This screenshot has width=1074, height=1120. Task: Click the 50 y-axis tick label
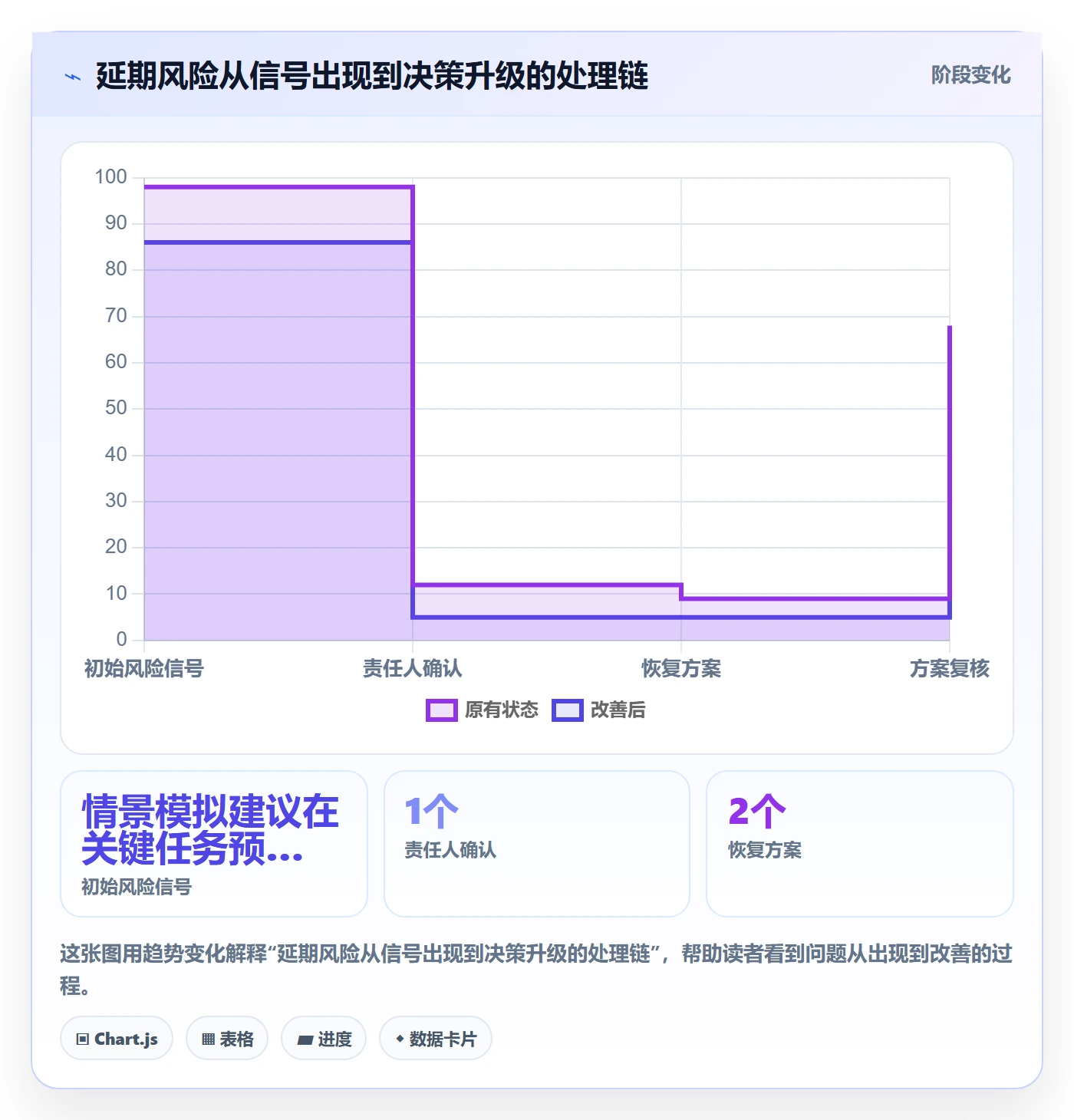[x=116, y=408]
